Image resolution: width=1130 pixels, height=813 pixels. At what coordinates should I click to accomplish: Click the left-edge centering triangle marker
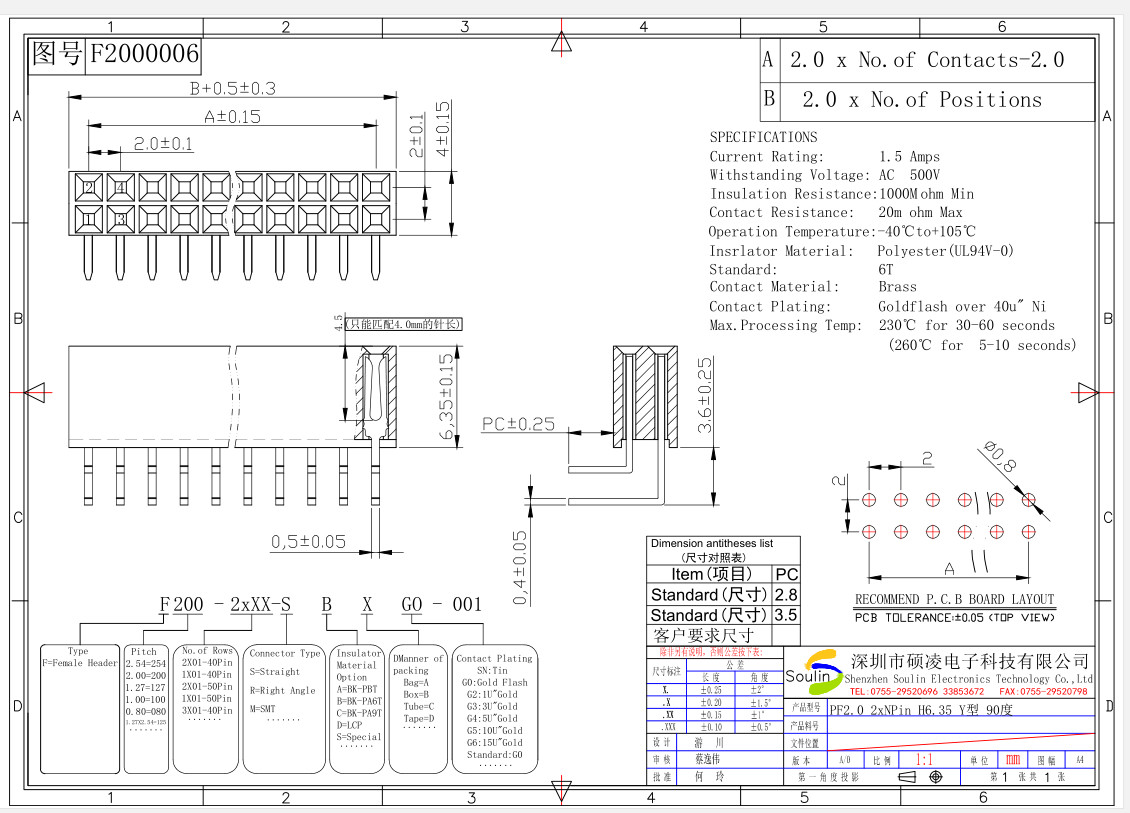(35, 391)
